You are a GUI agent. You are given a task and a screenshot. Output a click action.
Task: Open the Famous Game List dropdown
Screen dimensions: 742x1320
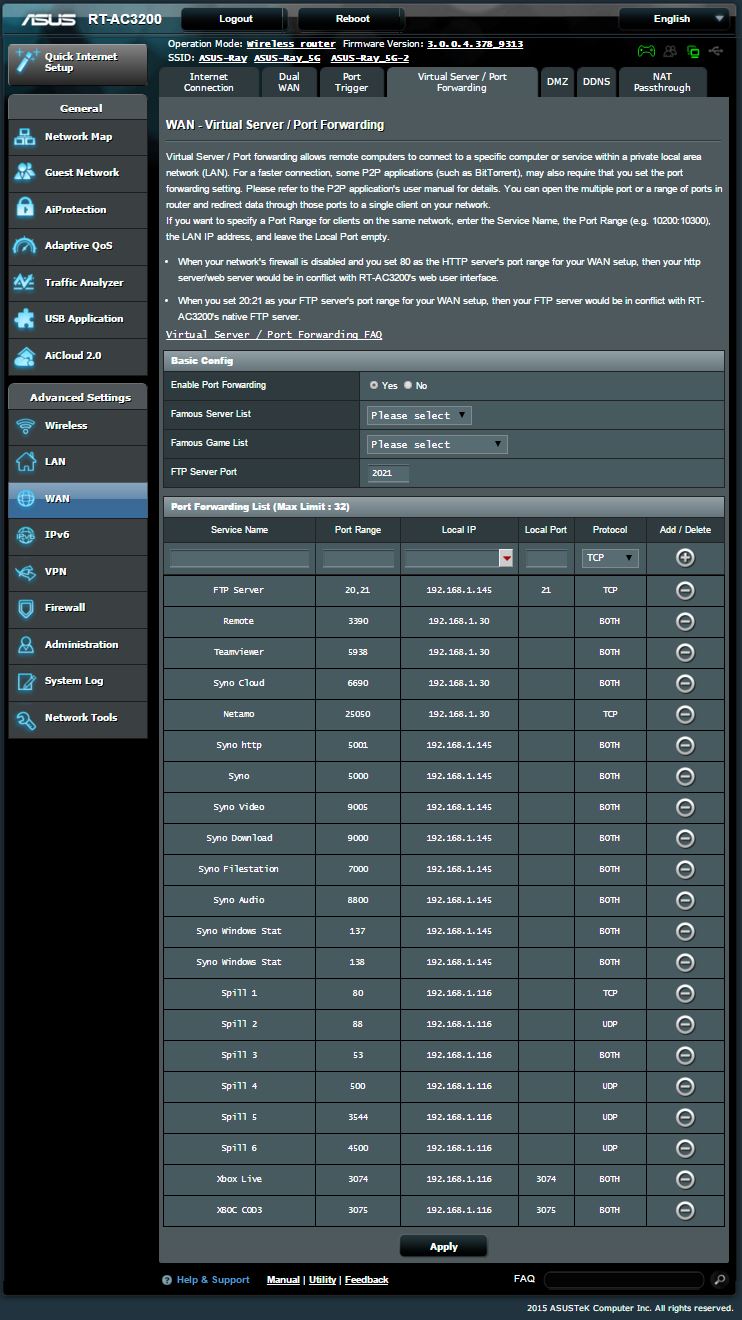[x=437, y=444]
